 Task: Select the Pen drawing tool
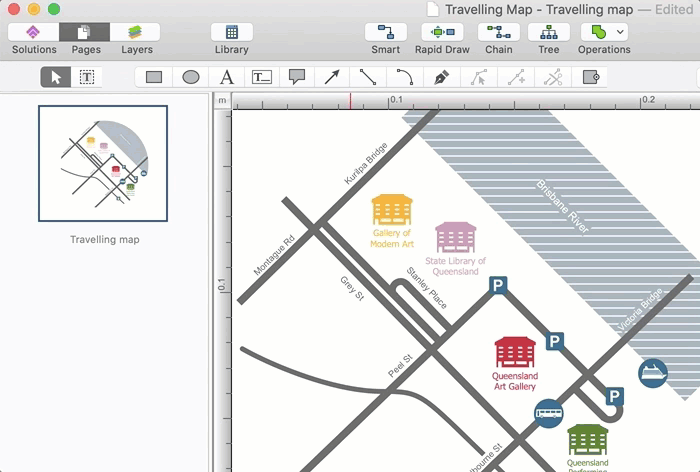point(440,77)
